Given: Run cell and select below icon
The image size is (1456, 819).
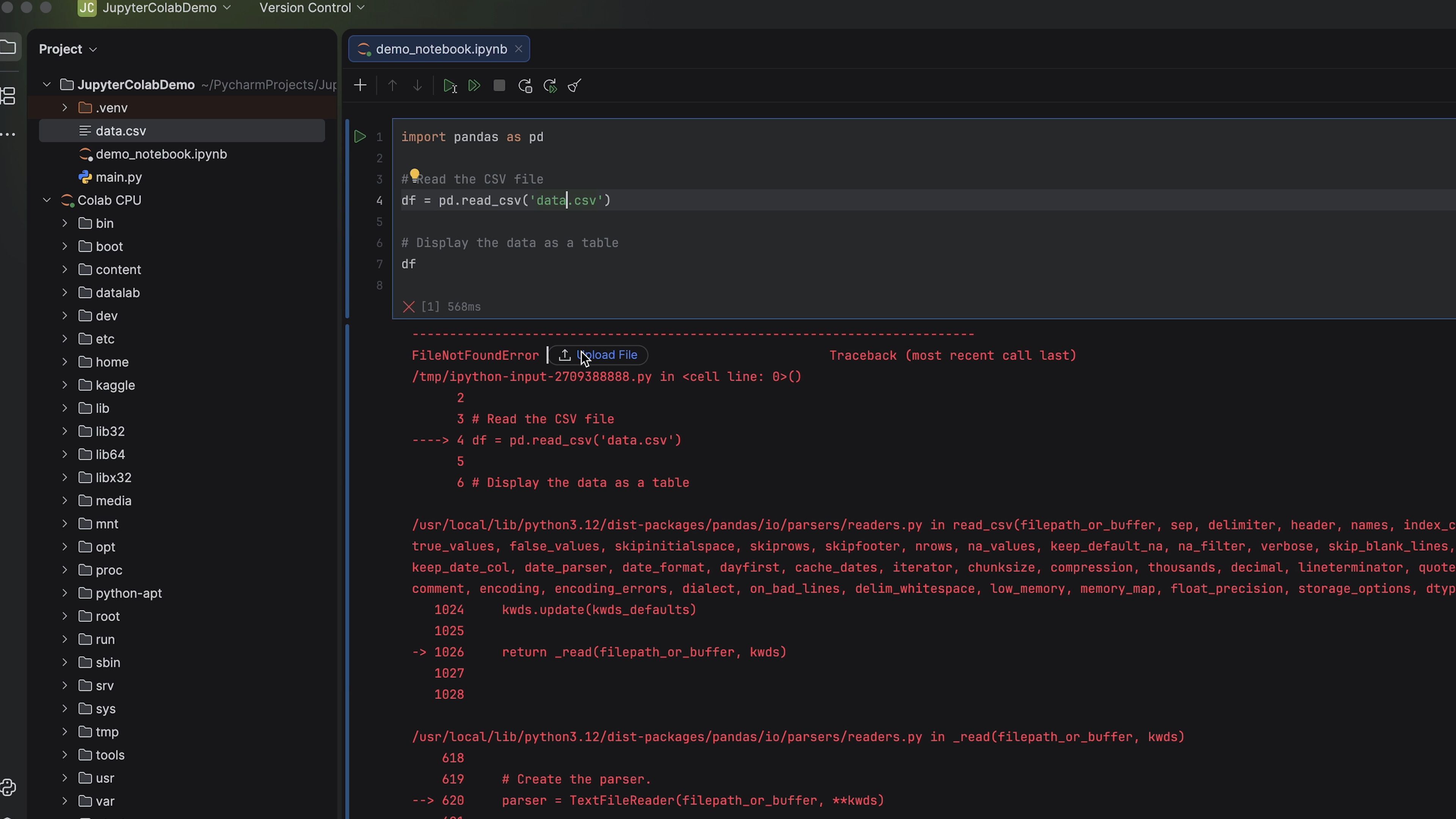Looking at the screenshot, I should [450, 86].
